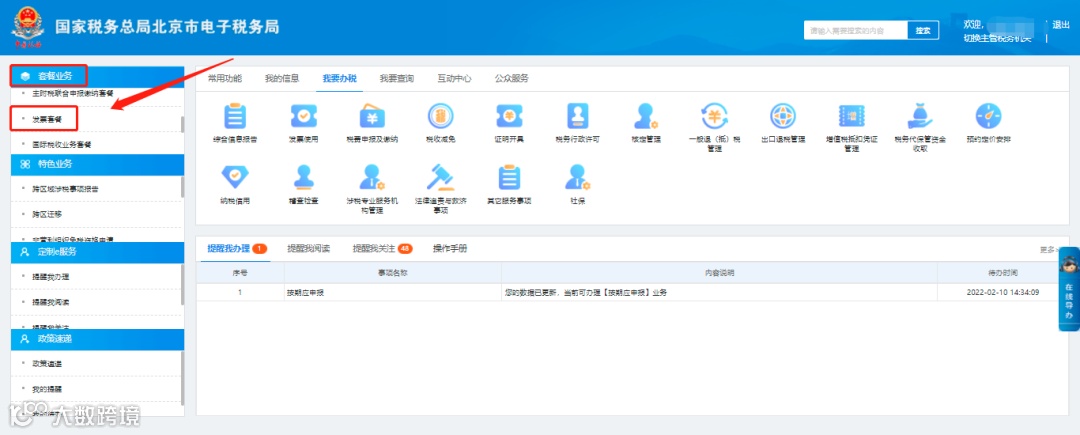Switch to 互动中心 tab
1080x435 pixels.
pos(454,78)
